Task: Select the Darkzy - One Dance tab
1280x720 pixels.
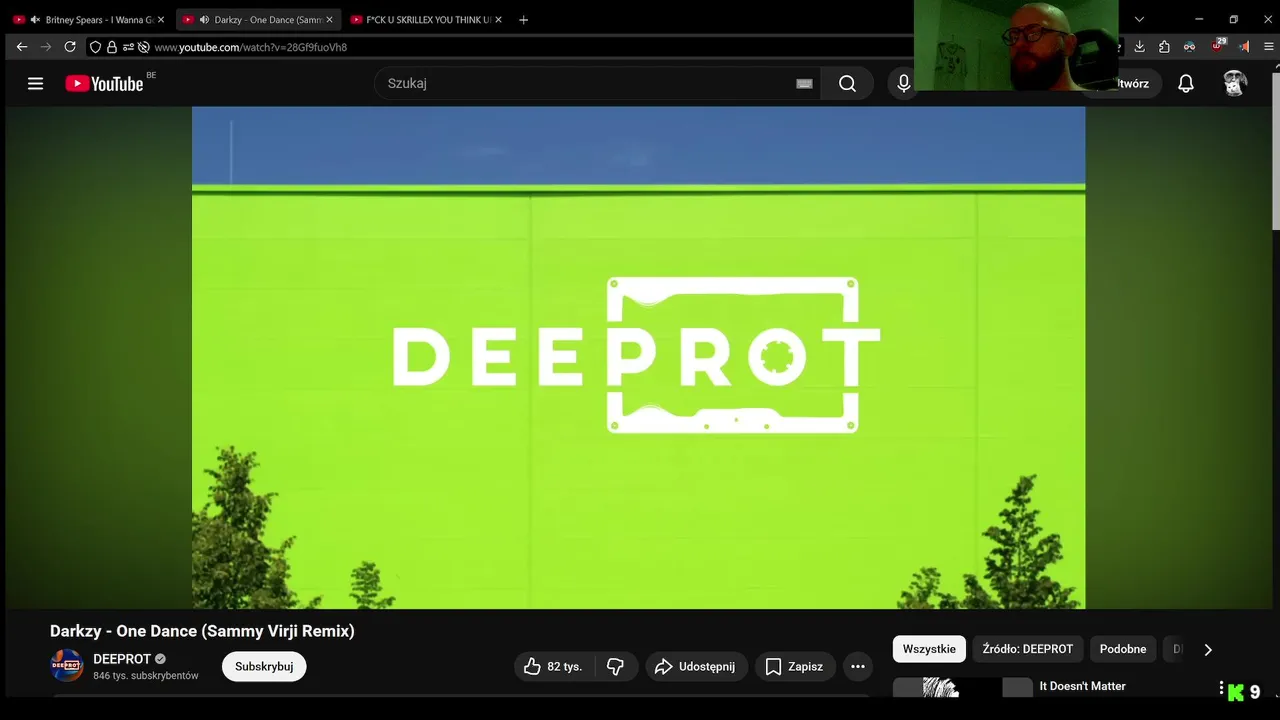Action: pyautogui.click(x=258, y=20)
